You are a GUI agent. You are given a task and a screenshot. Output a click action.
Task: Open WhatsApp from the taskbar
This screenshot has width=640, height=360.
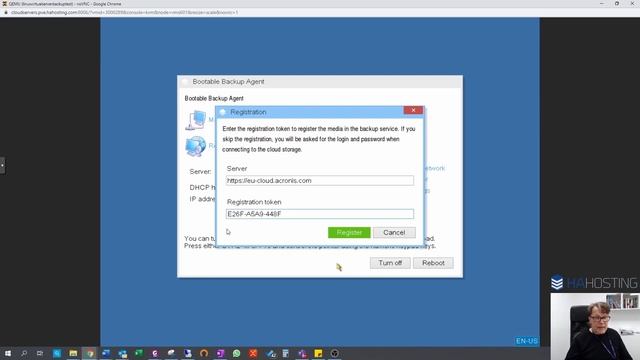point(236,353)
